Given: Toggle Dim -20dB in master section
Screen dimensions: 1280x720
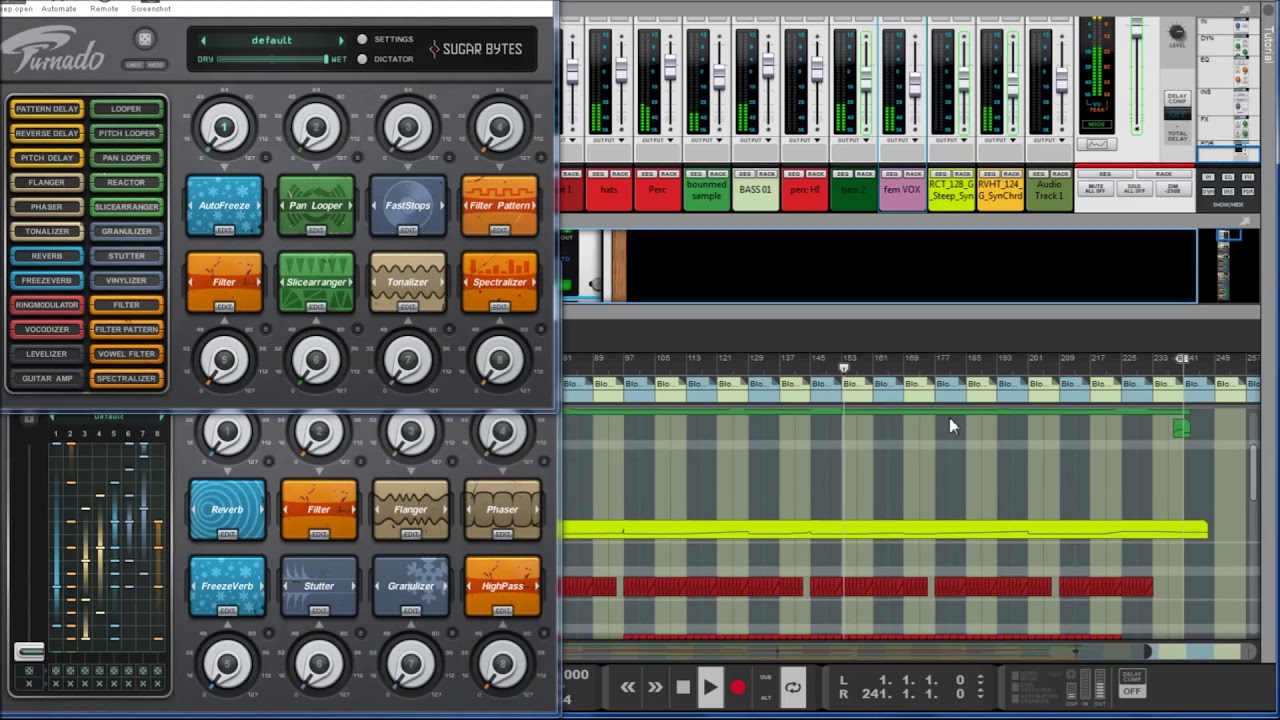Looking at the screenshot, I should coord(1173,188).
